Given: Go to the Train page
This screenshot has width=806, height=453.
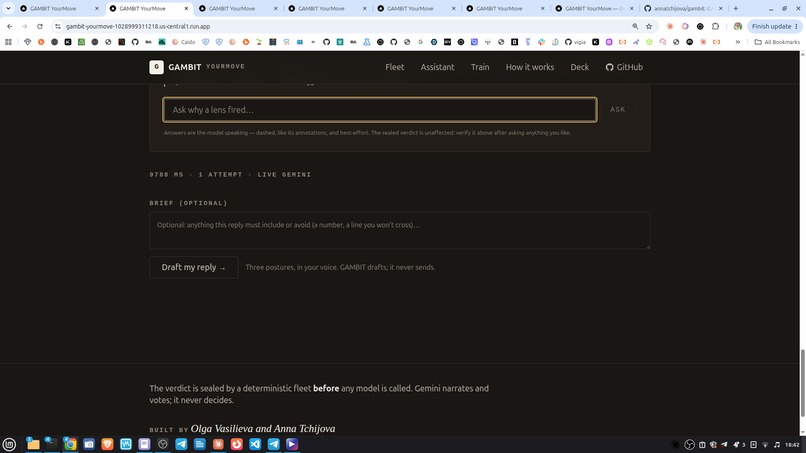Looking at the screenshot, I should [x=480, y=67].
